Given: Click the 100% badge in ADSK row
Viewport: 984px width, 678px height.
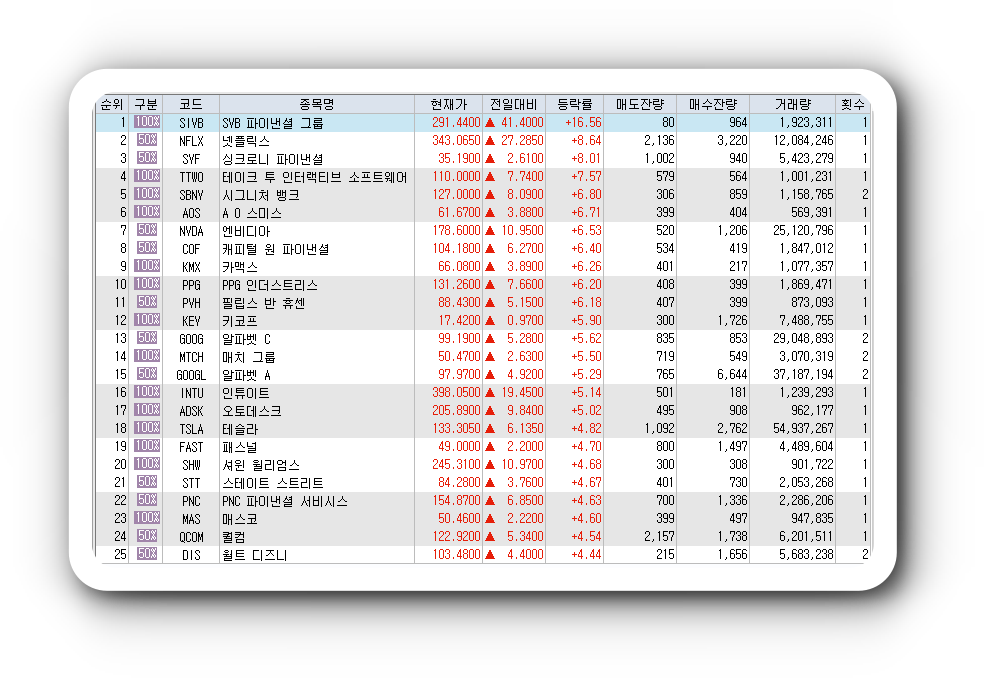Looking at the screenshot, I should pyautogui.click(x=147, y=410).
